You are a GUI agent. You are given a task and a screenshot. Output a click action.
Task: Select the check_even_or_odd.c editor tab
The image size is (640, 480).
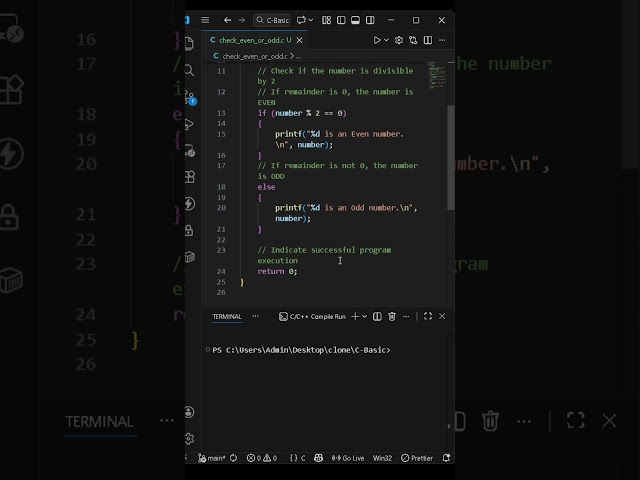tap(256, 40)
